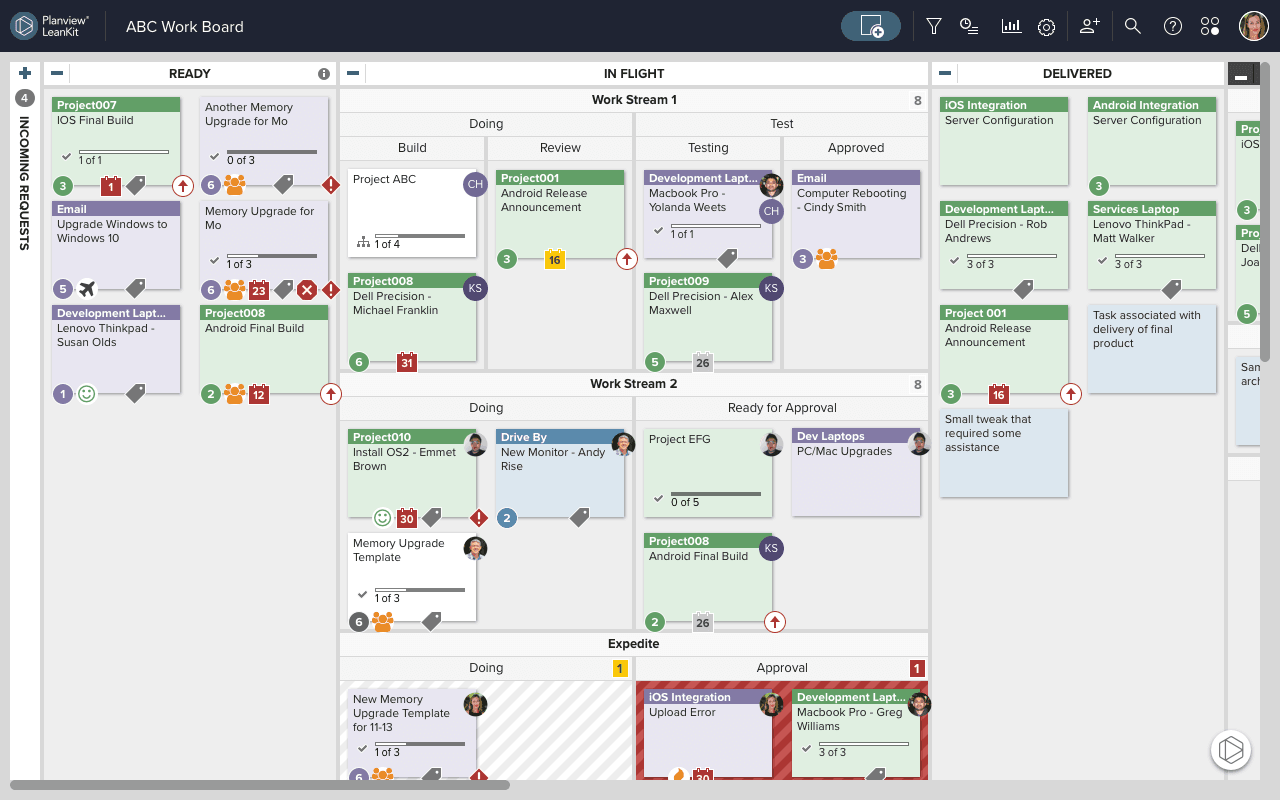Screen dimensions: 1280x800
Task: Open the reports bar chart icon
Action: 1011,26
